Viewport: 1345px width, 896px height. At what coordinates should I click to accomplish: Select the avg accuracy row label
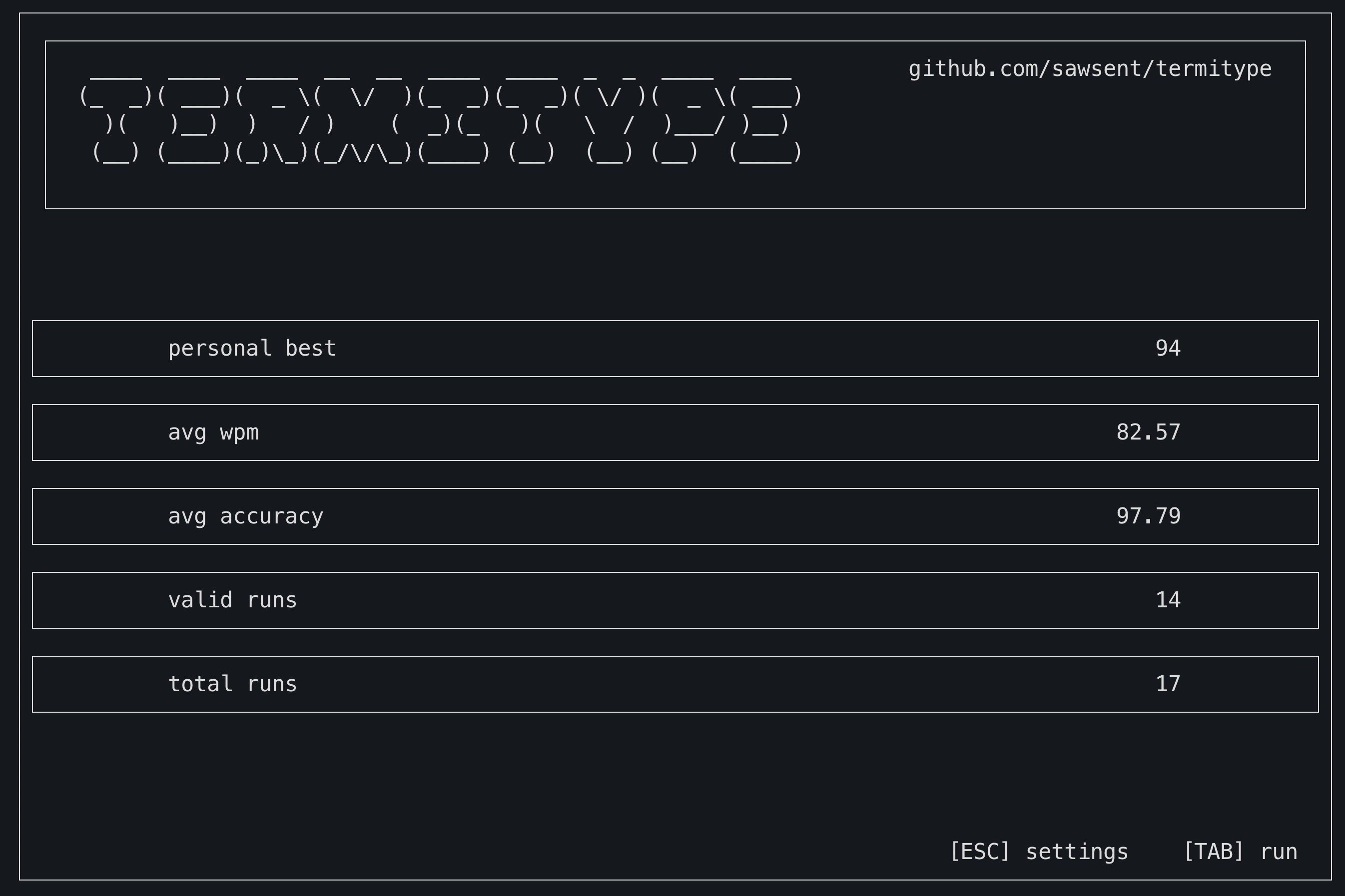(x=245, y=516)
